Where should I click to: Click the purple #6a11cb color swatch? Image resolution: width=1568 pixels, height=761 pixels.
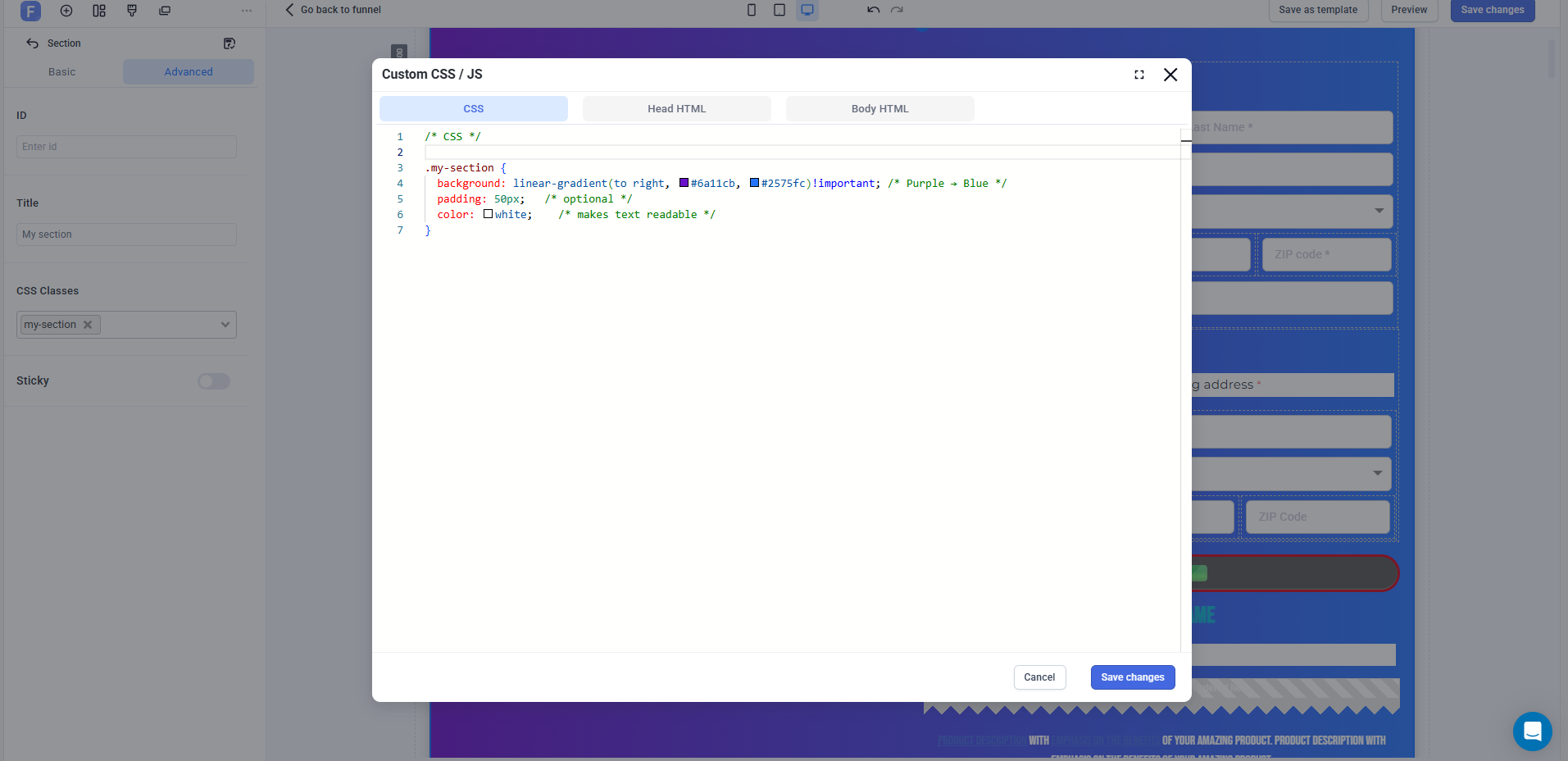coord(684,183)
